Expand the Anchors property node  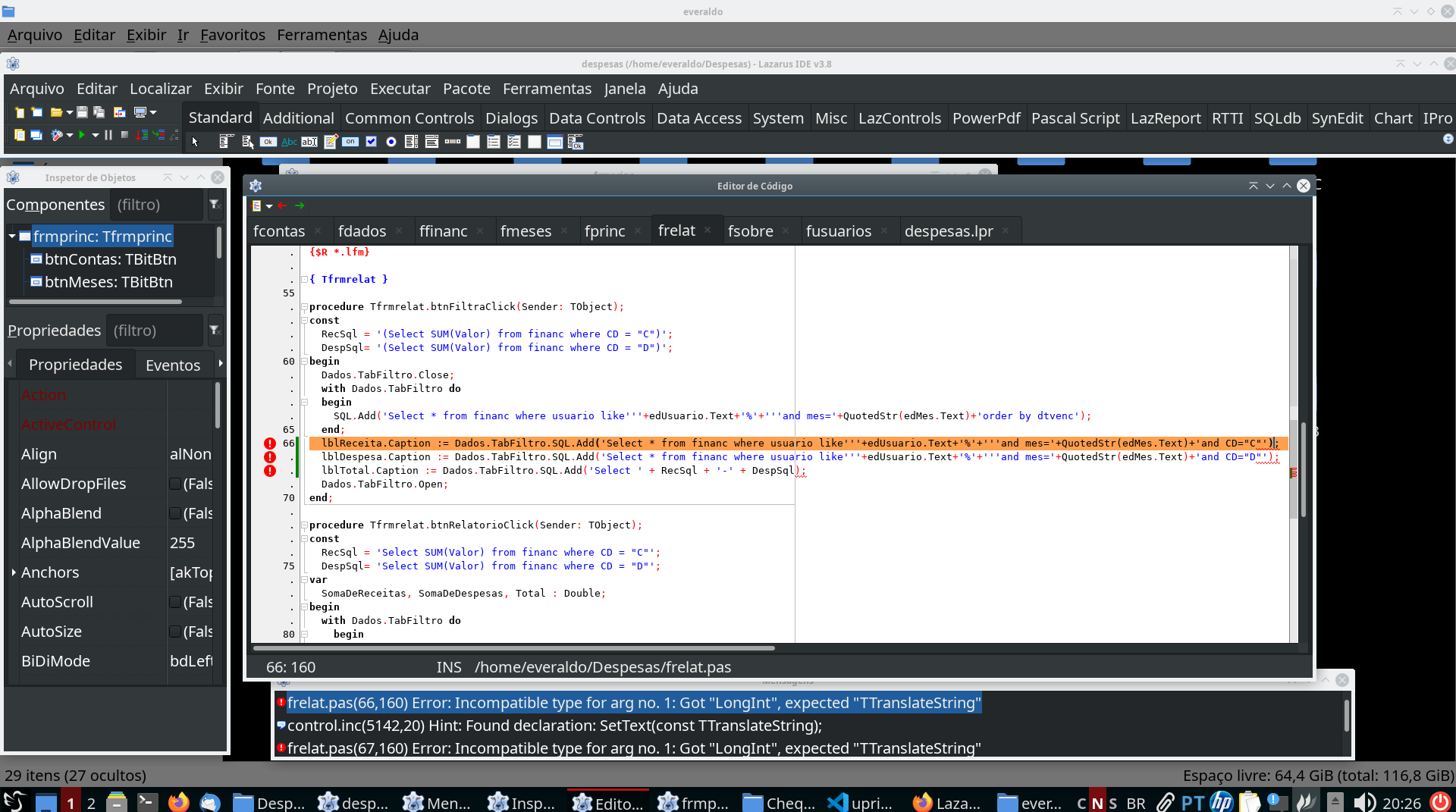click(14, 572)
